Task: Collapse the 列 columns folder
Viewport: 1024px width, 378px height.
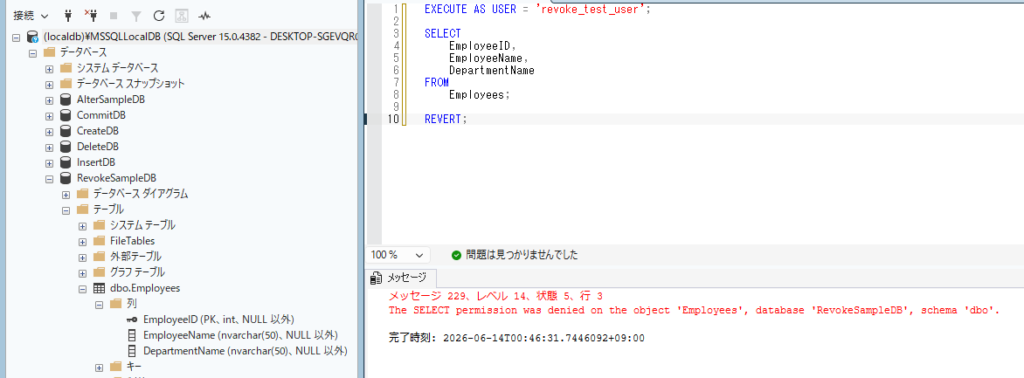Action: coord(99,304)
